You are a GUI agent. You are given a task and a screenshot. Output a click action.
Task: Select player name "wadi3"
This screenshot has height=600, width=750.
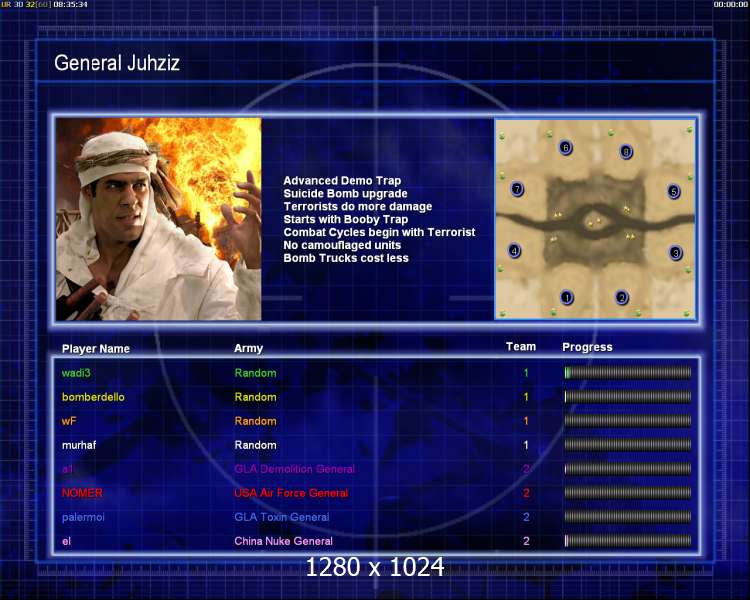76,373
